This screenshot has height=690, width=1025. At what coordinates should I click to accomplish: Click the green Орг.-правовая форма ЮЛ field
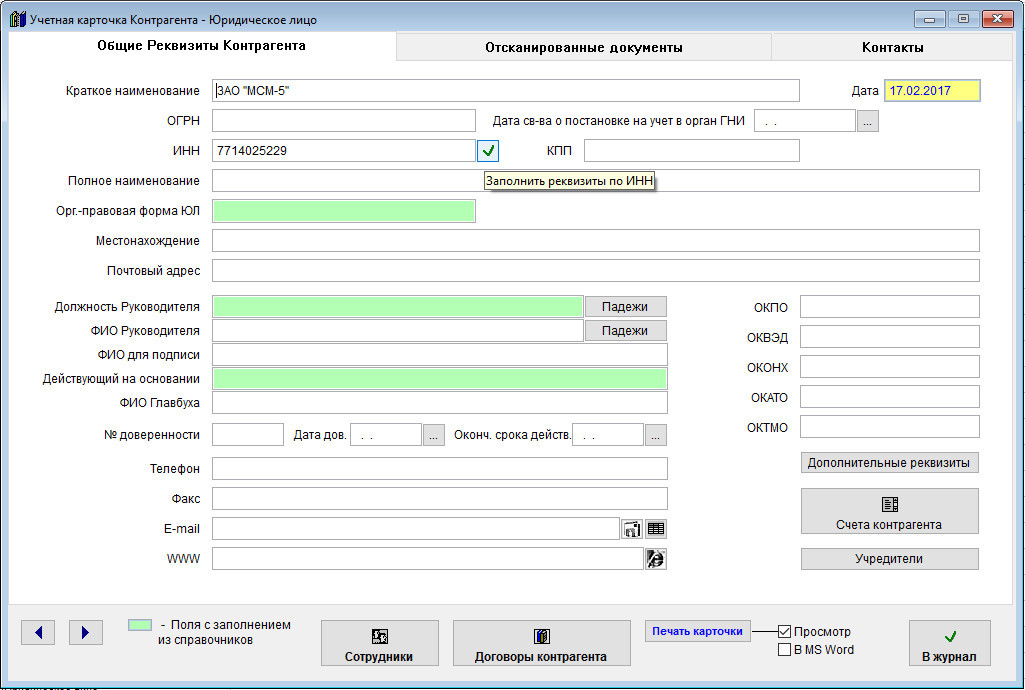click(x=343, y=211)
